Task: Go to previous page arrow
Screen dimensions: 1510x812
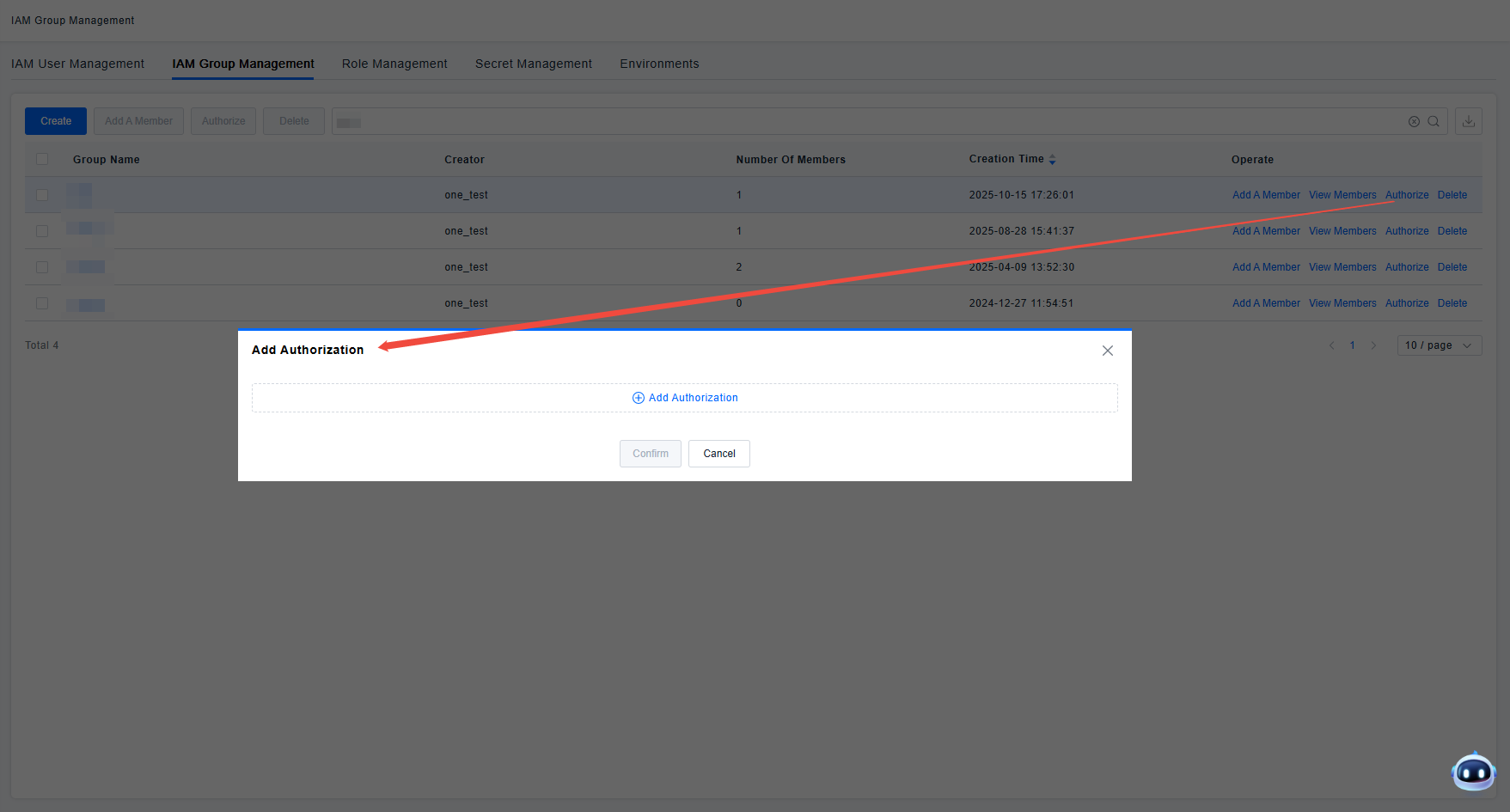Action: (1331, 345)
